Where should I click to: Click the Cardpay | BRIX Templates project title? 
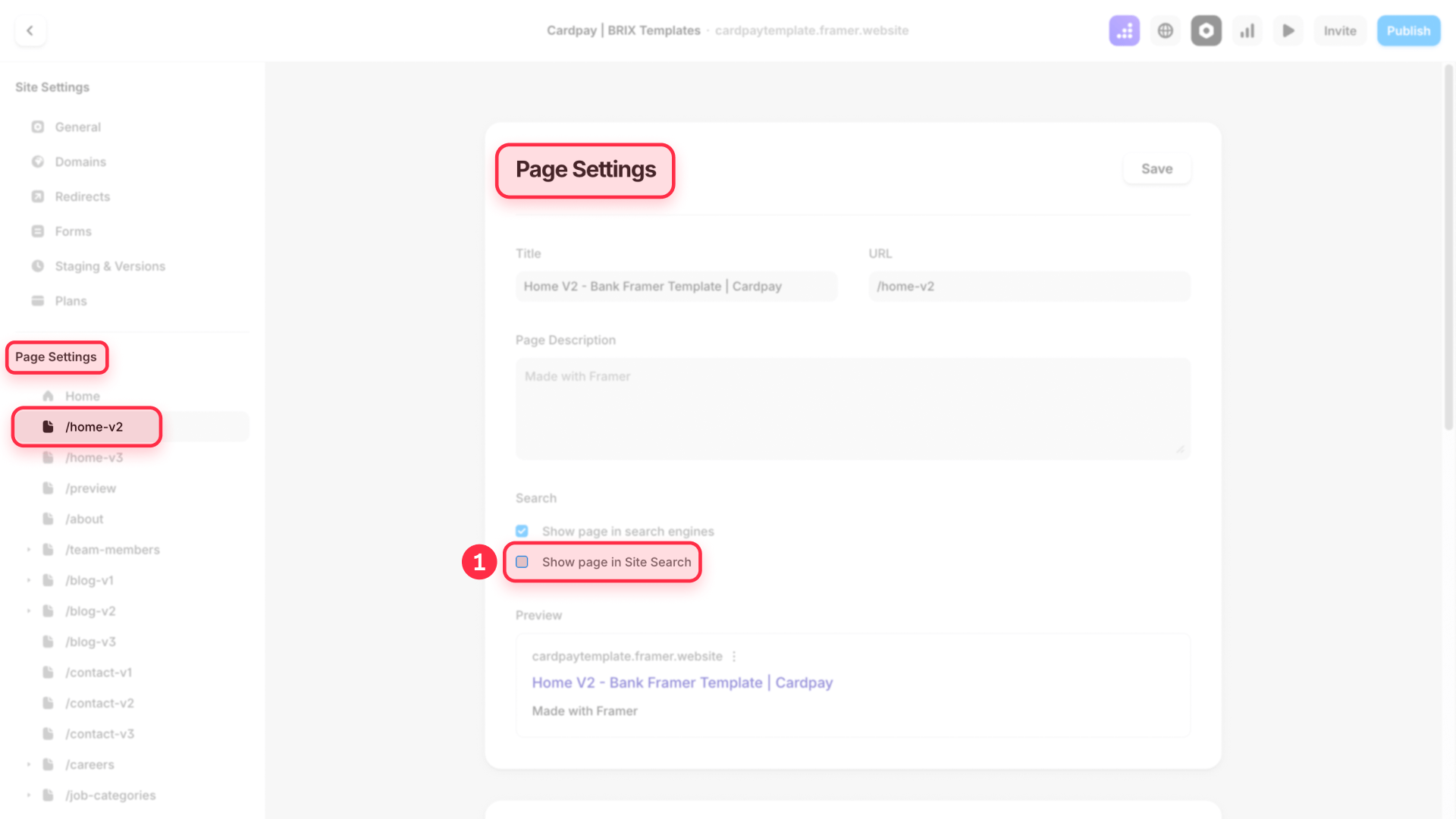tap(623, 30)
